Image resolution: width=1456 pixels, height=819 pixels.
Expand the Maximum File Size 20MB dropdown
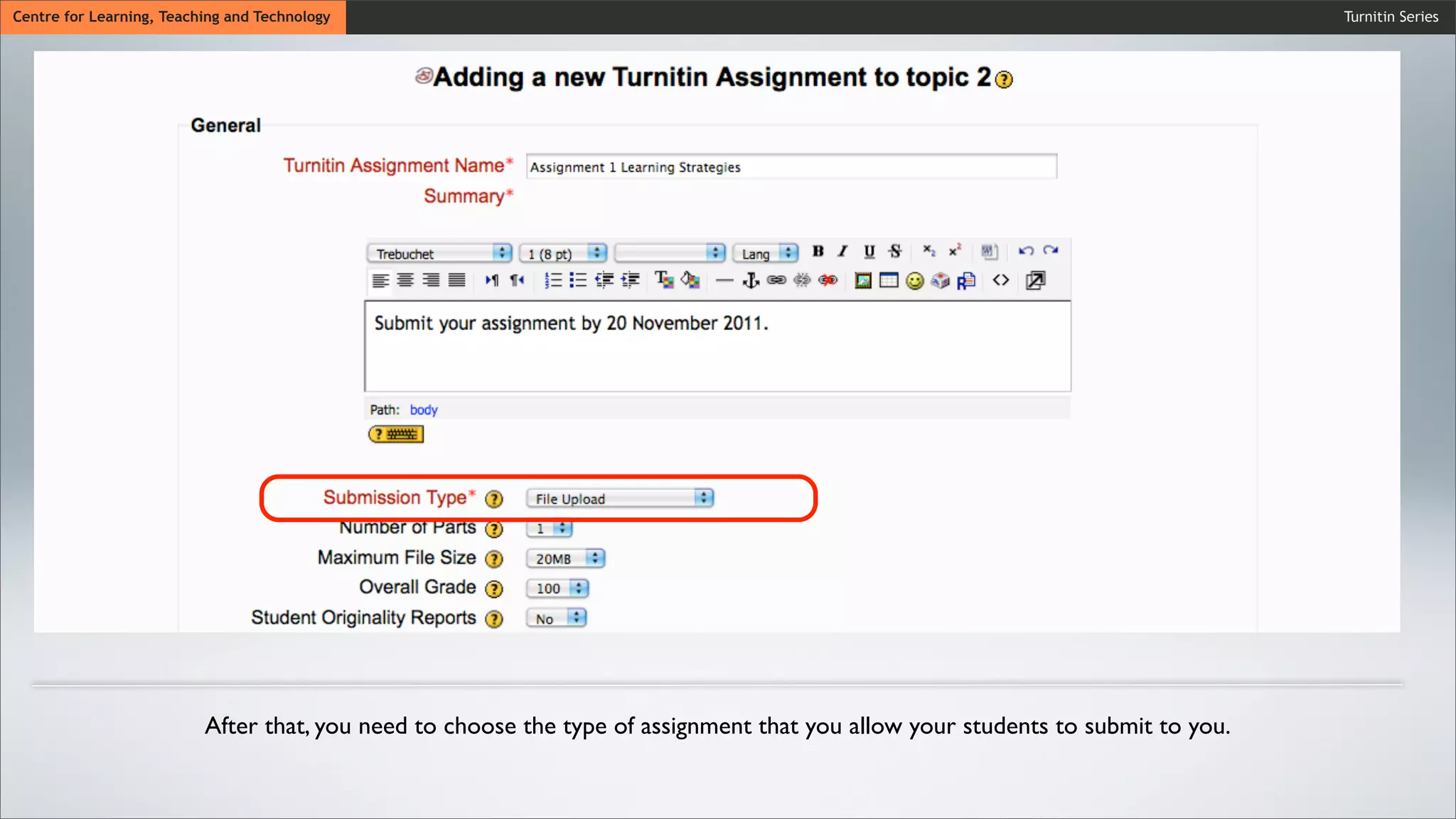pos(566,559)
